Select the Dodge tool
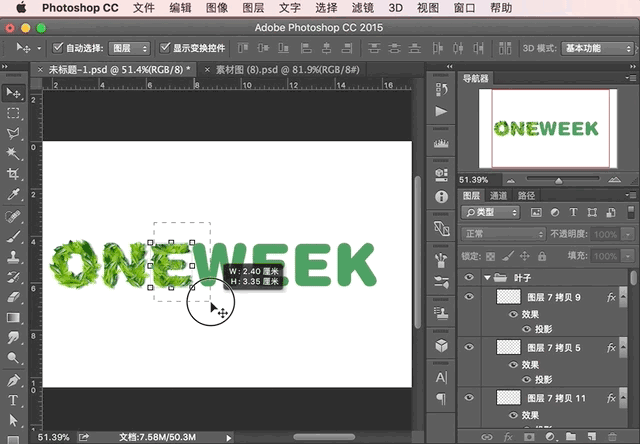 (x=13, y=358)
